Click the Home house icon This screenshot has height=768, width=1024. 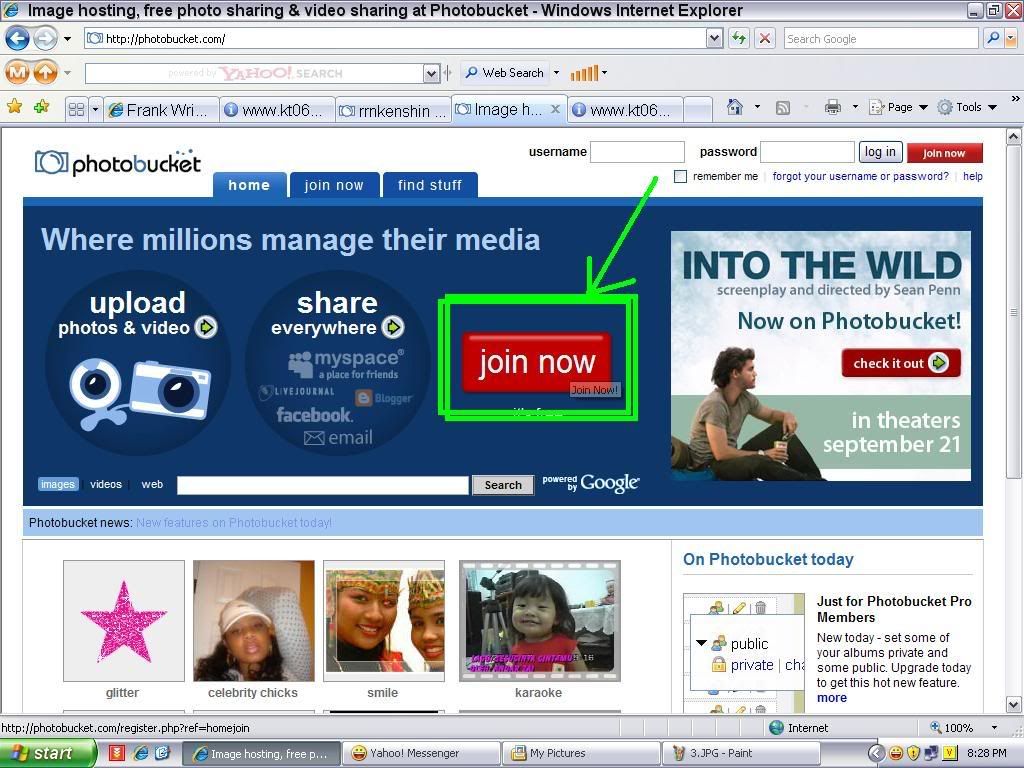click(735, 106)
